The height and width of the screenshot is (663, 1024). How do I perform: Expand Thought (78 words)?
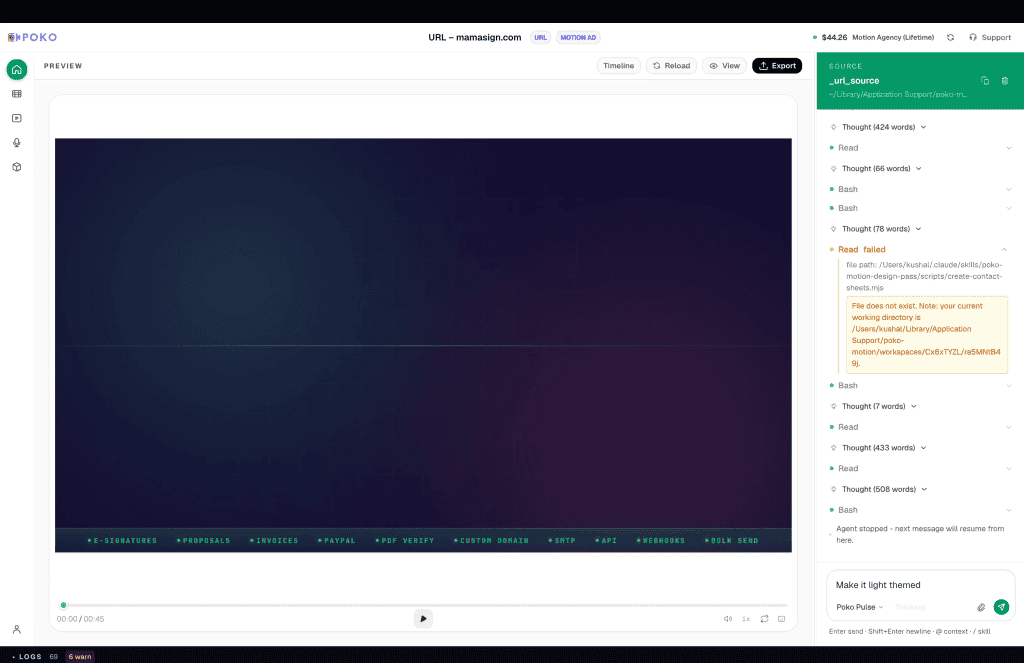(x=876, y=229)
